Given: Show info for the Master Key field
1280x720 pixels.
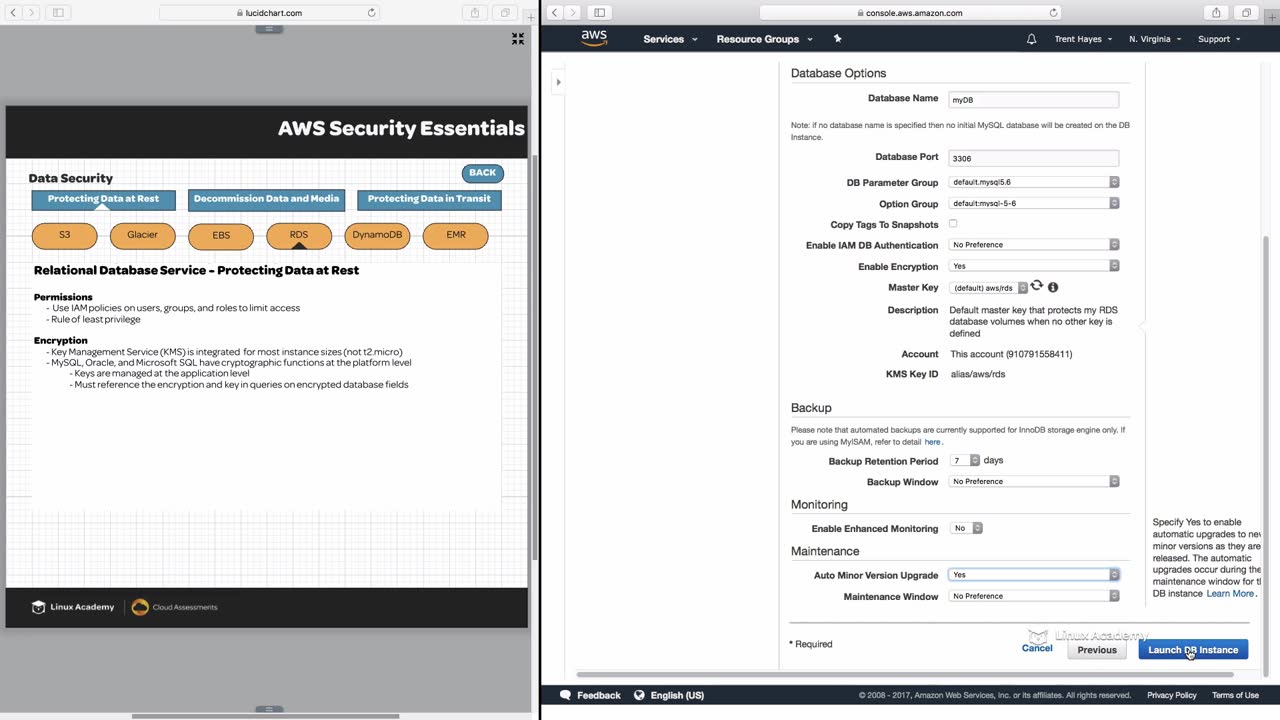Looking at the screenshot, I should [x=1053, y=287].
